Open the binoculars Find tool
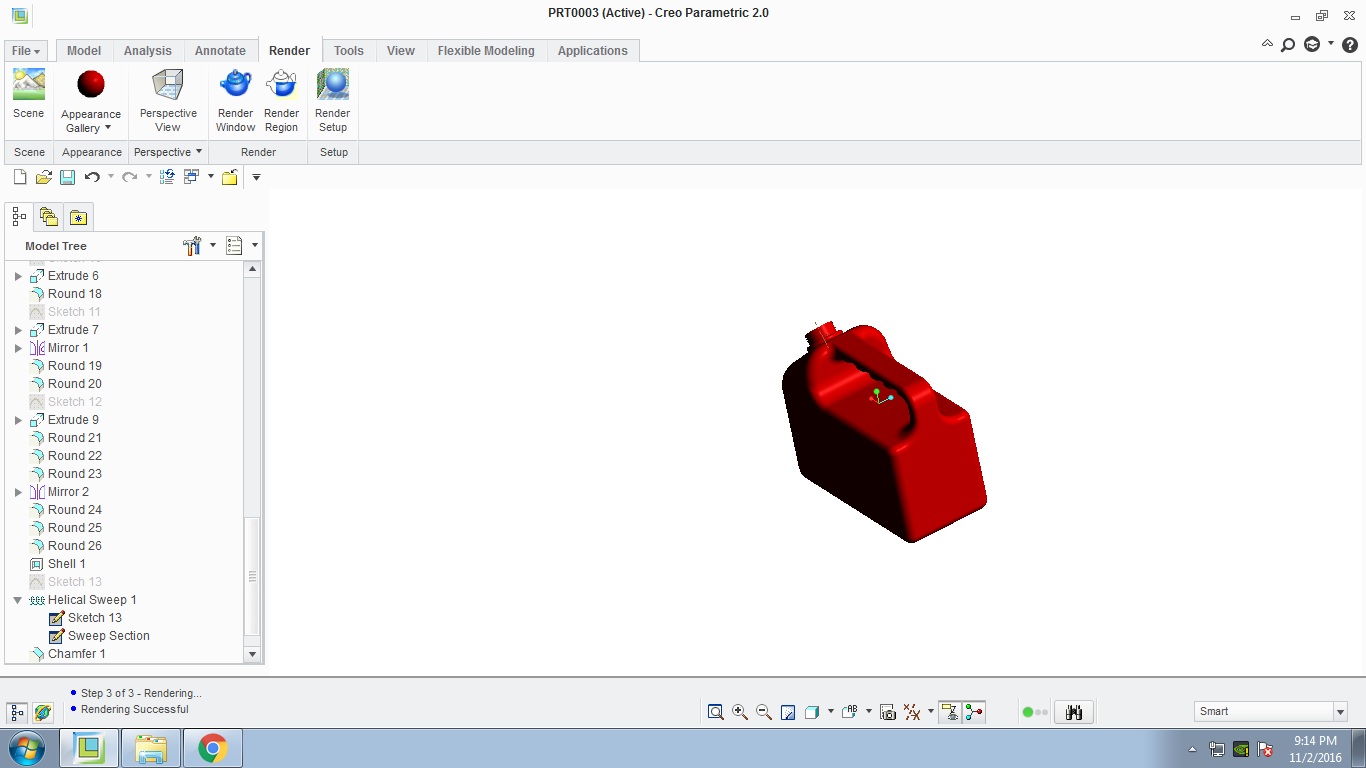The image size is (1366, 768). point(1075,712)
